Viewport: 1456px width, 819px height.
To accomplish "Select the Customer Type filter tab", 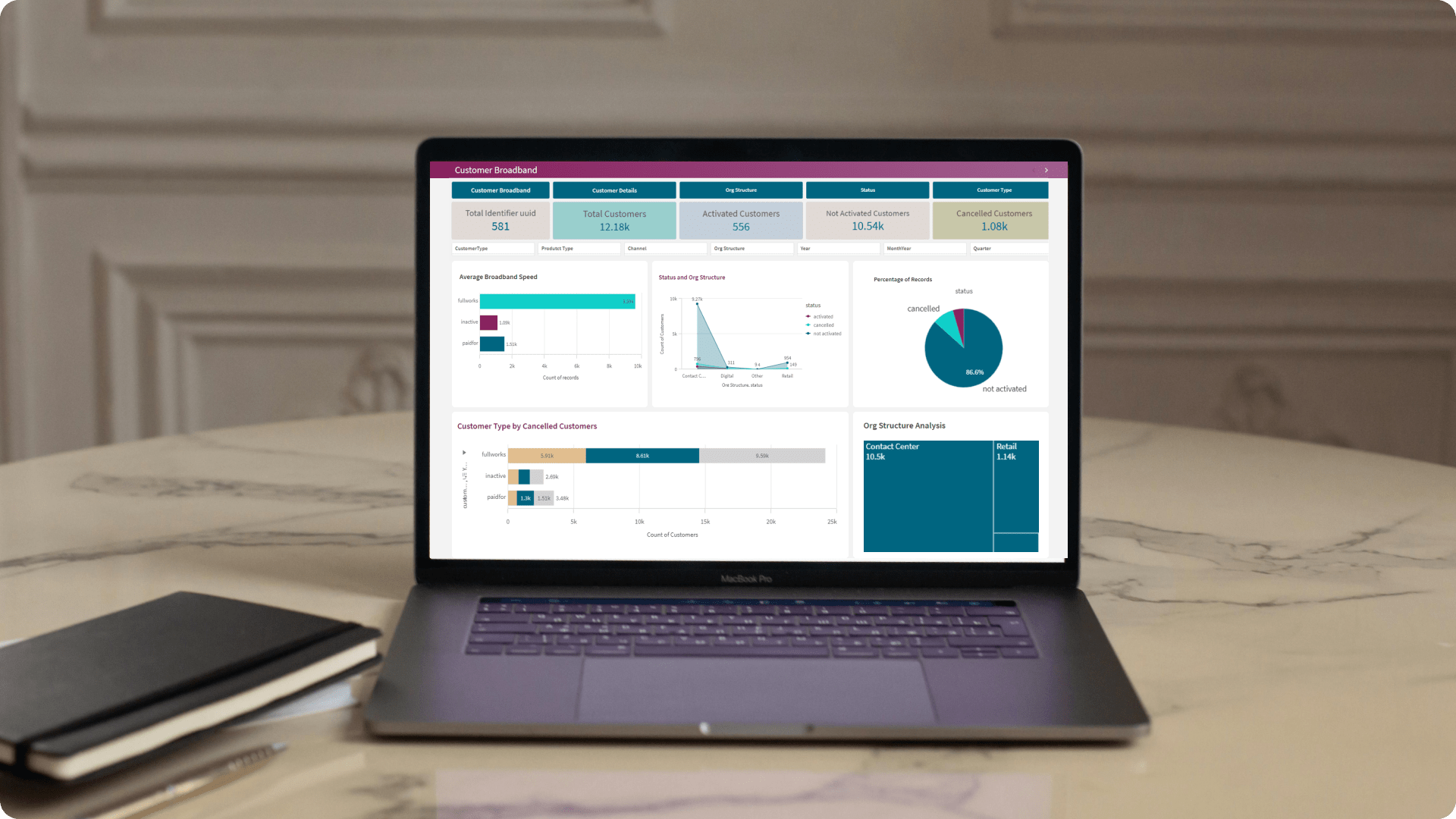I will [993, 190].
